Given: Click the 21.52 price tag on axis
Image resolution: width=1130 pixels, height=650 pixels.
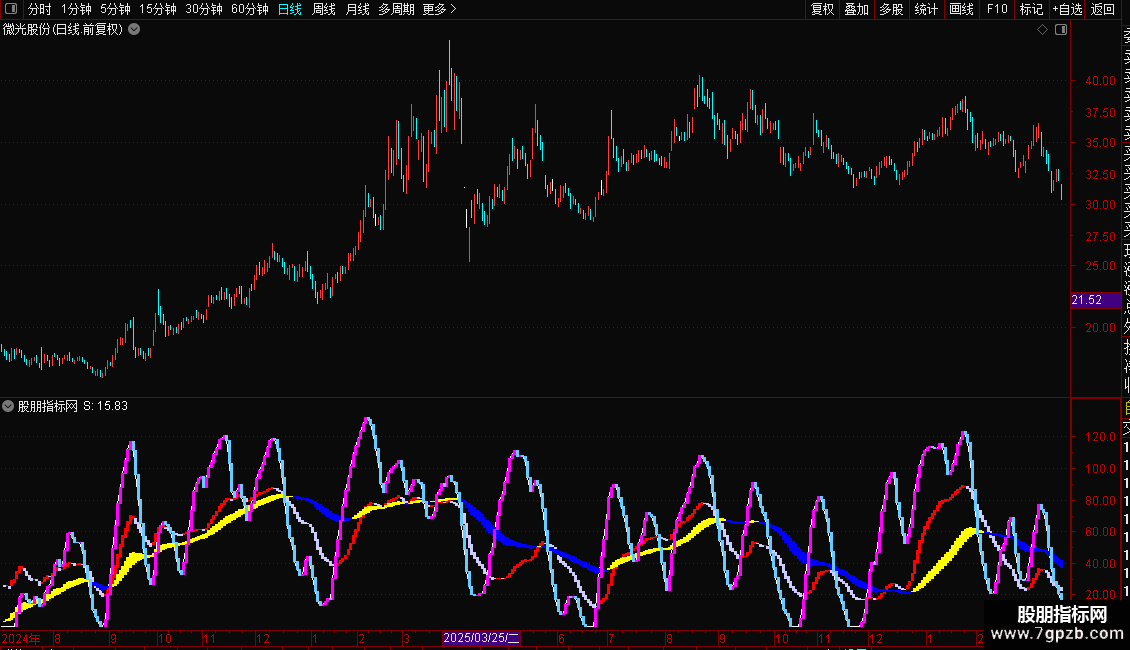Looking at the screenshot, I should tap(1095, 300).
